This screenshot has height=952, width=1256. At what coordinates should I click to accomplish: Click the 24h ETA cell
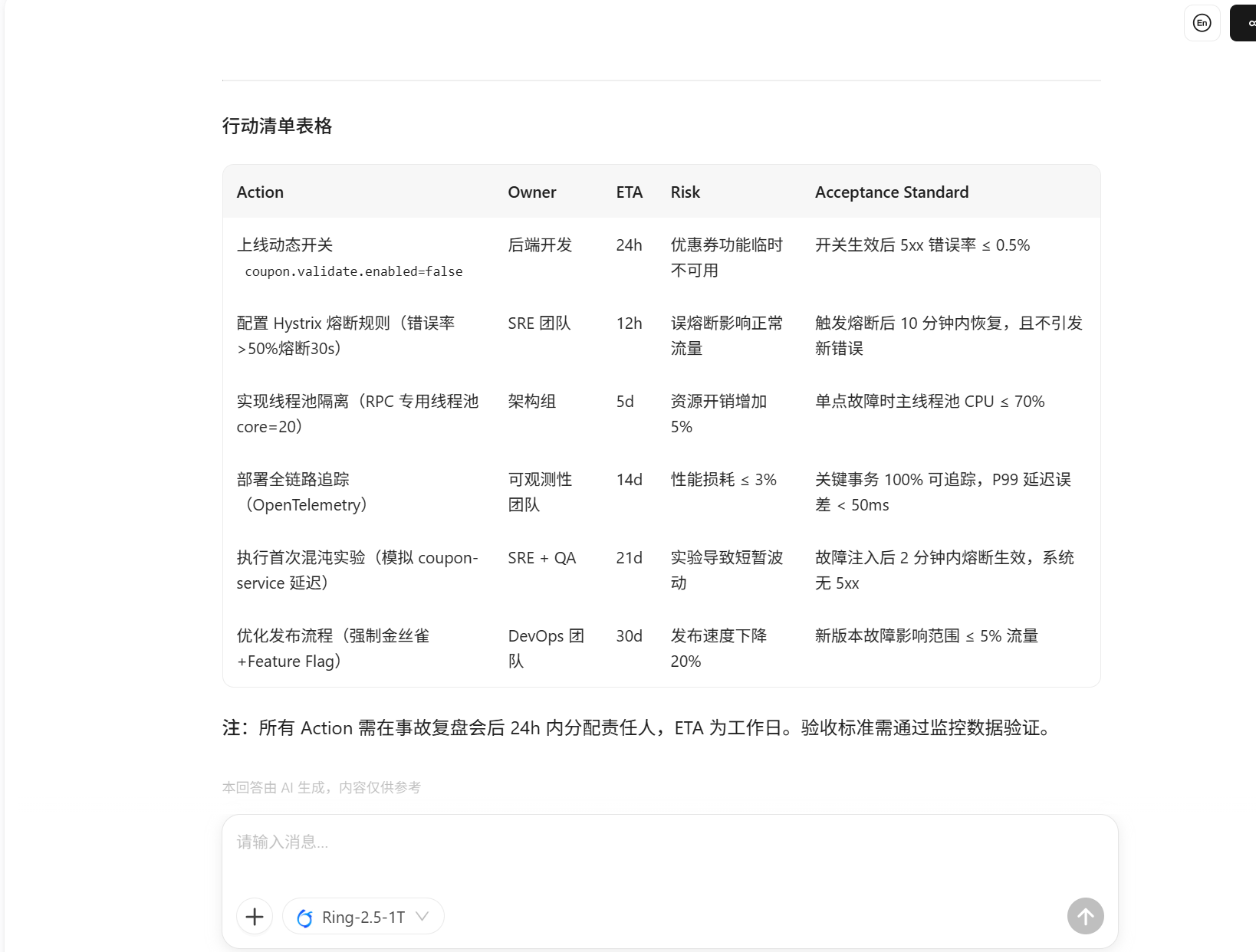pyautogui.click(x=629, y=245)
